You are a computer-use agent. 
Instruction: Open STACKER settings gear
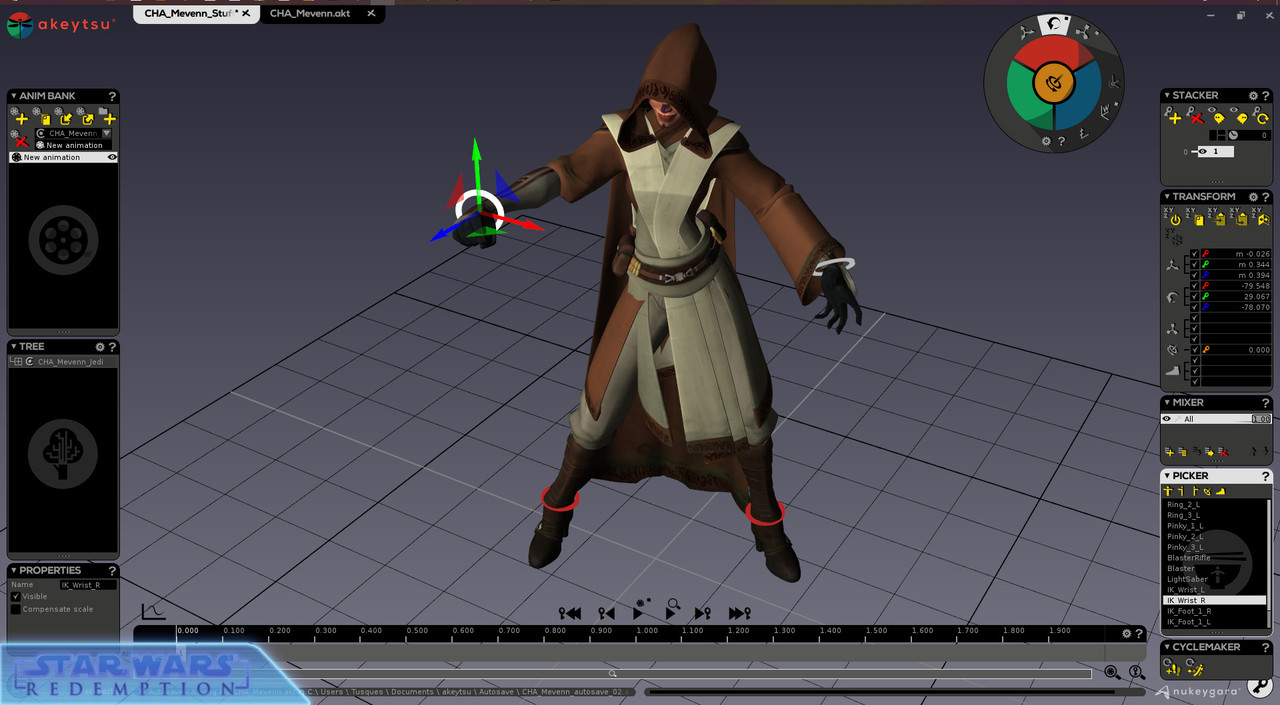pos(1253,96)
